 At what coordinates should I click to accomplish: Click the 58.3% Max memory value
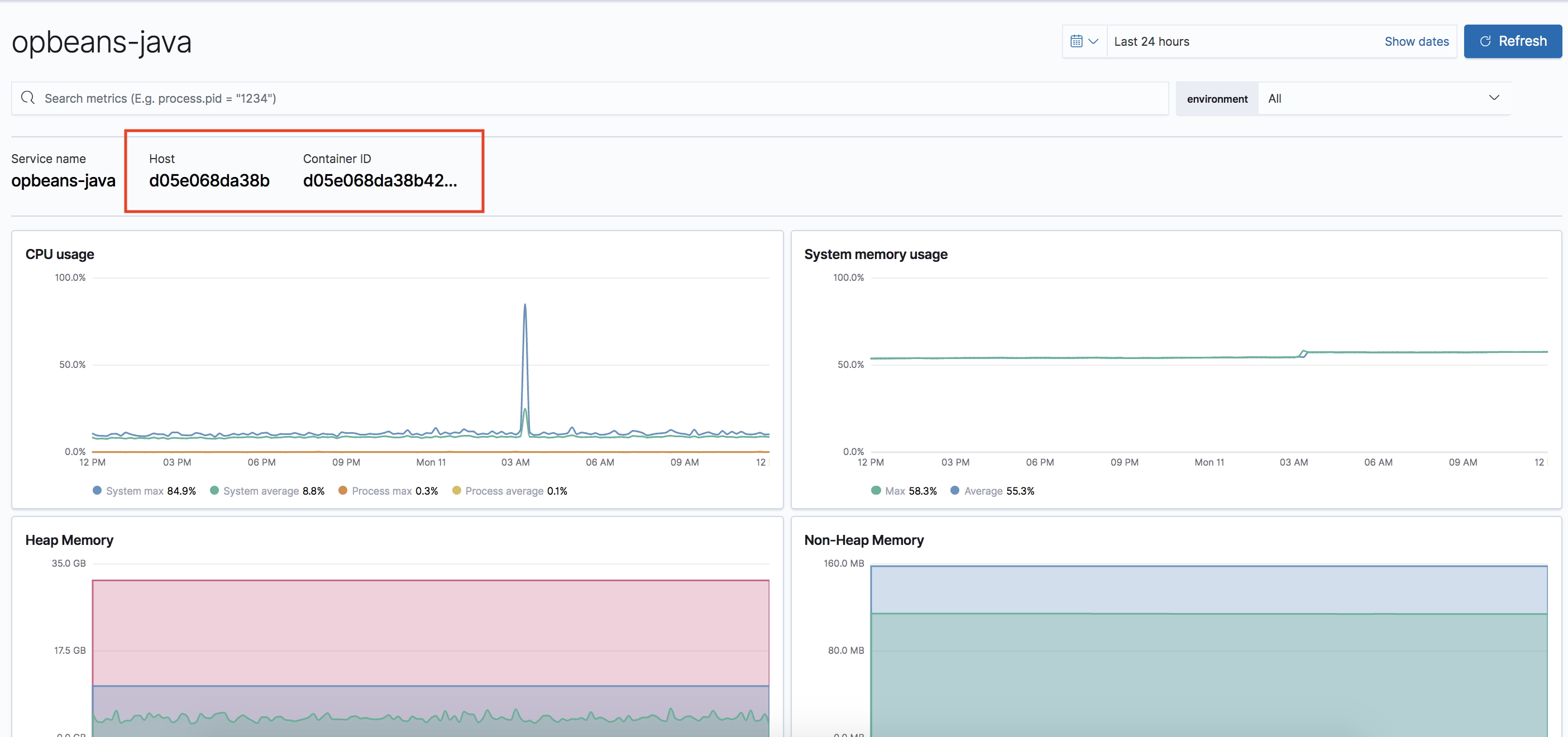coord(923,491)
